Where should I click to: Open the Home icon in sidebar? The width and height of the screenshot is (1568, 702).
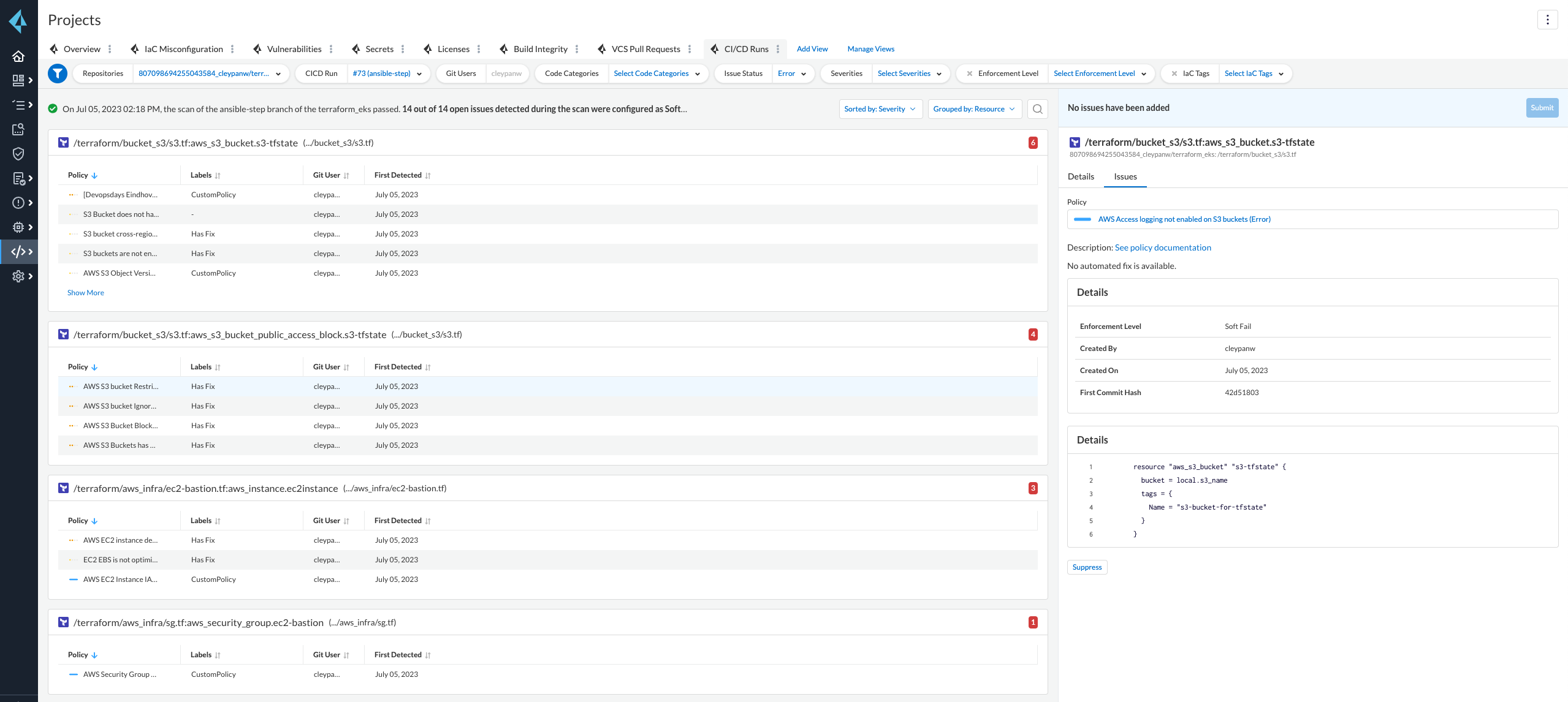18,56
